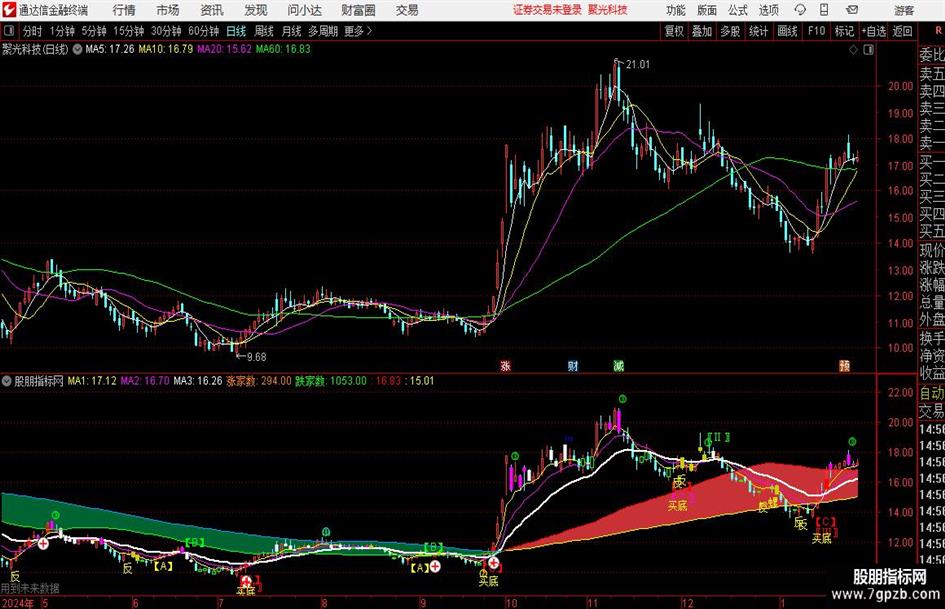Click the 2024年 date axis label

pyautogui.click(x=18, y=603)
